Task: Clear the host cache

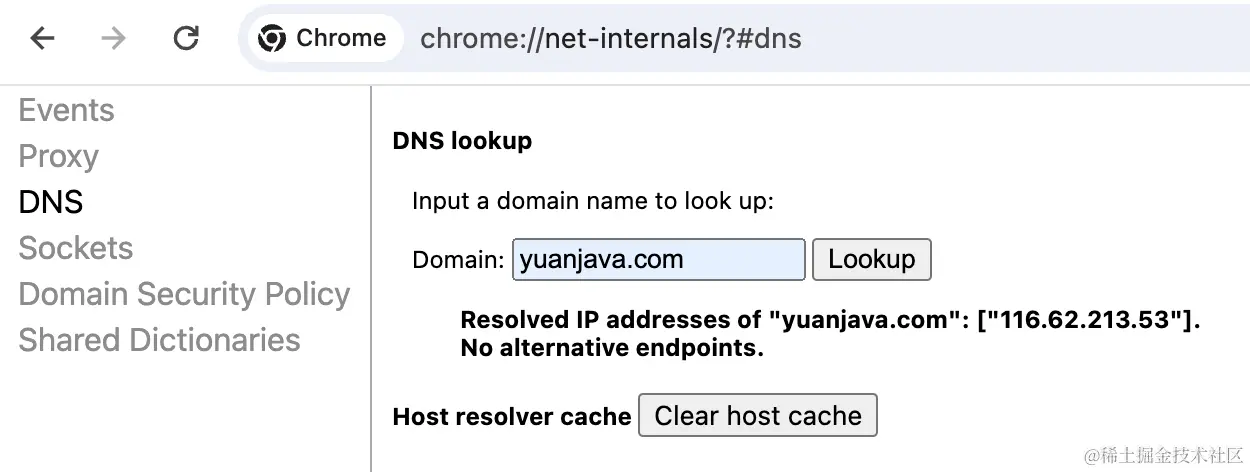Action: coord(757,416)
